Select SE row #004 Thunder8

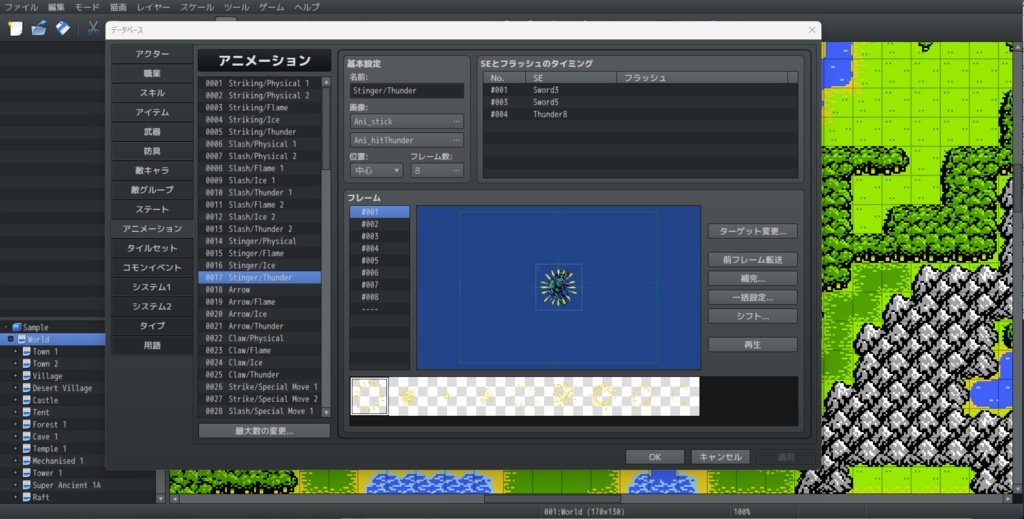(640, 114)
